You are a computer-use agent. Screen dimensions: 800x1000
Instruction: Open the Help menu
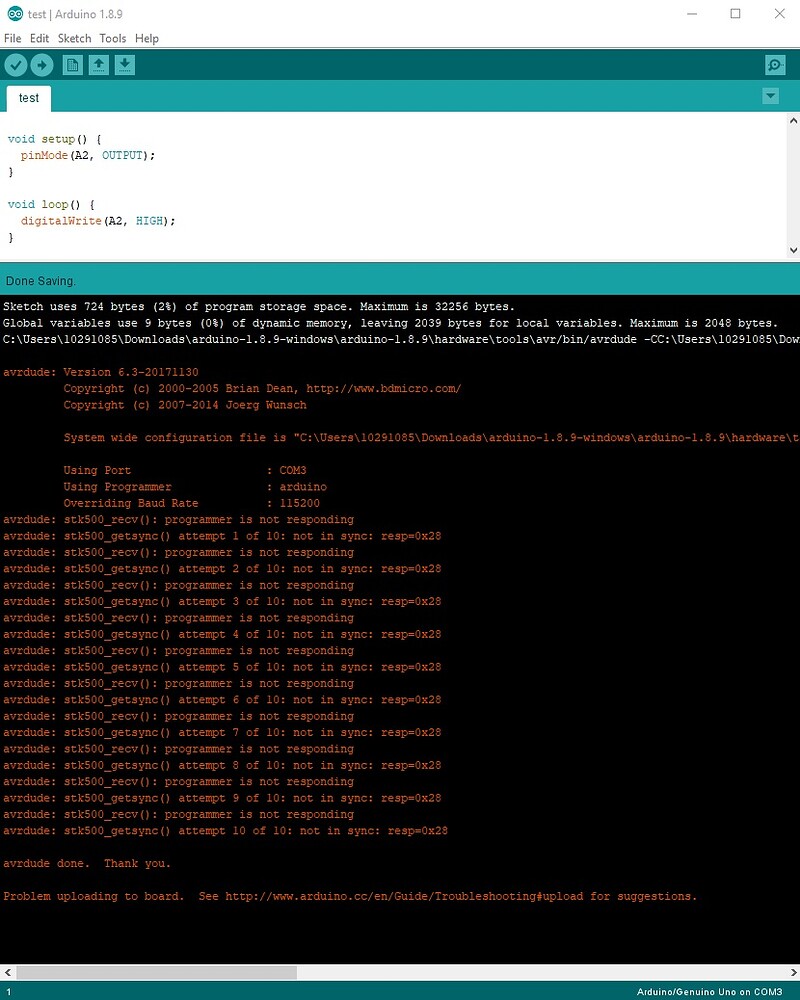[x=147, y=38]
